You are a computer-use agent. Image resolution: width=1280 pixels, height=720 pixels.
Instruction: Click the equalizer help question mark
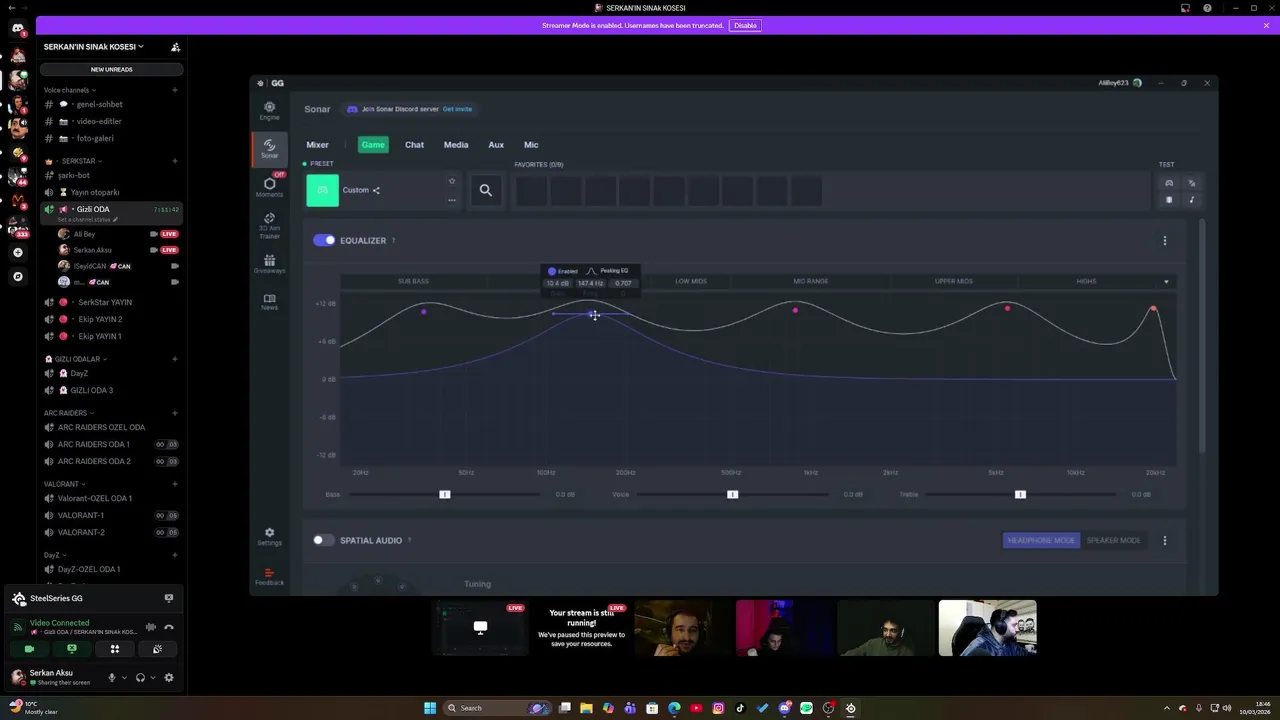pos(393,241)
